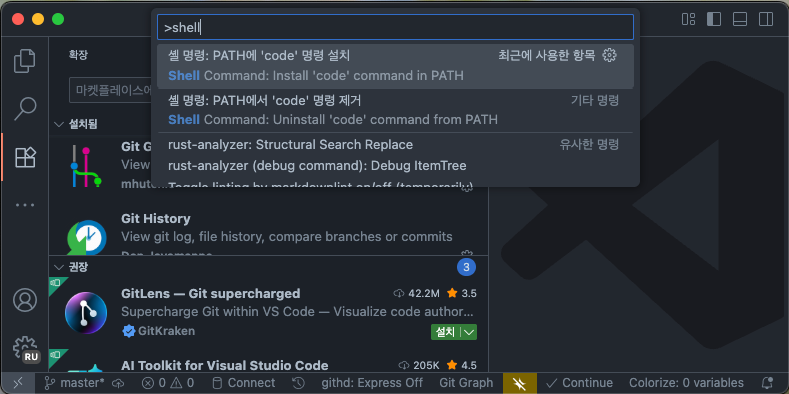Run Shell Command: Install 'code' command in PATH
Image resolution: width=789 pixels, height=394 pixels.
pos(395,66)
